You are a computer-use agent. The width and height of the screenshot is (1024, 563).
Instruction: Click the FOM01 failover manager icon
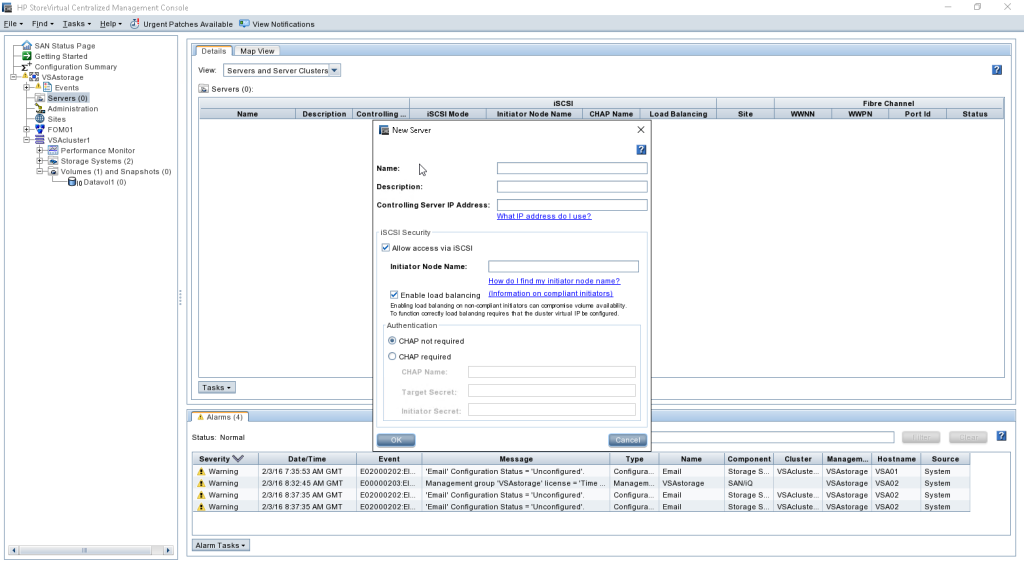40,129
